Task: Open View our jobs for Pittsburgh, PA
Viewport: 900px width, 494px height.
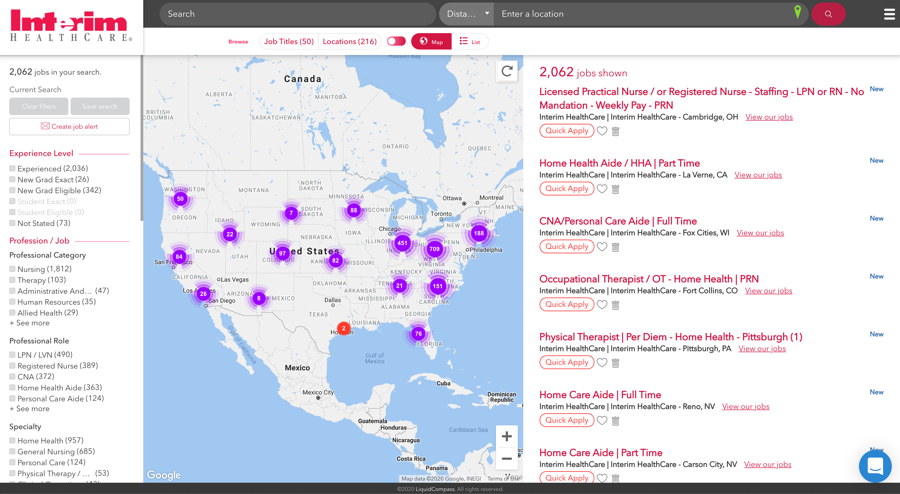Action: pos(762,349)
